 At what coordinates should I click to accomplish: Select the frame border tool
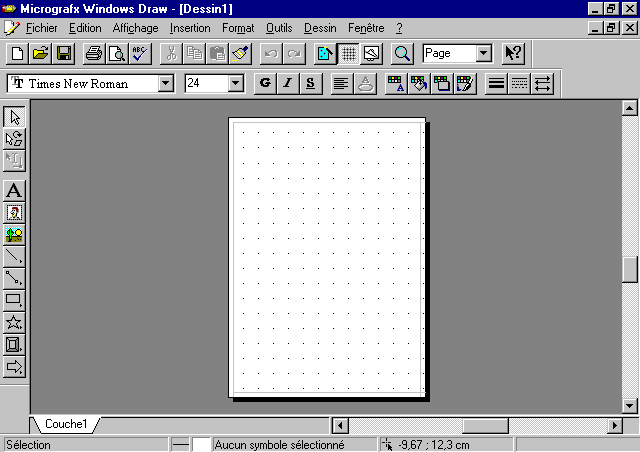(14, 345)
